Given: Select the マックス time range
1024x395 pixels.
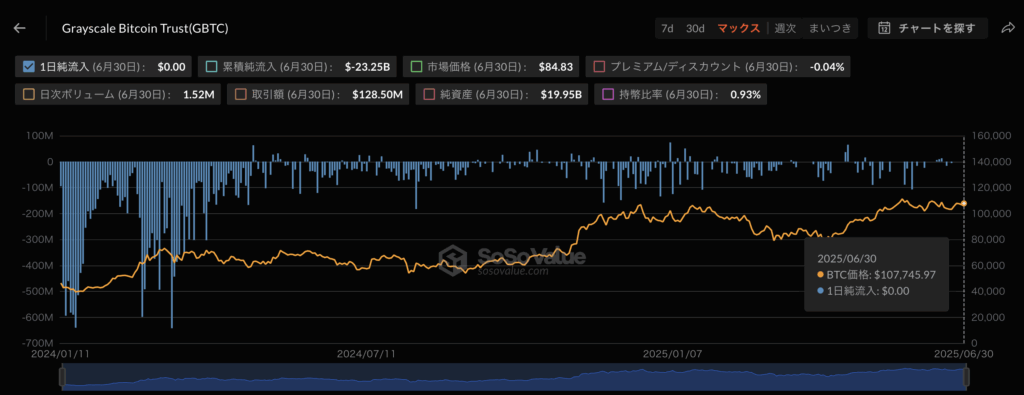Looking at the screenshot, I should [739, 28].
